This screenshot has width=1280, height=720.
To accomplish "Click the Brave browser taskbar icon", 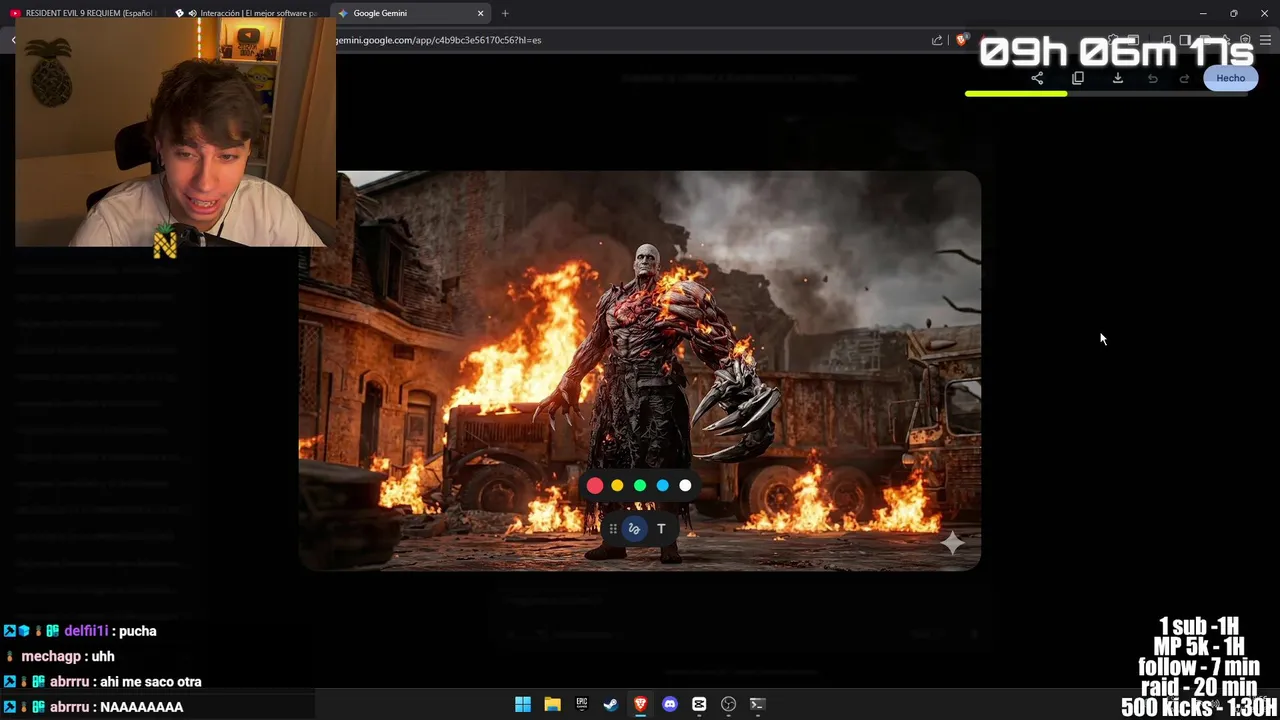I will pos(640,704).
